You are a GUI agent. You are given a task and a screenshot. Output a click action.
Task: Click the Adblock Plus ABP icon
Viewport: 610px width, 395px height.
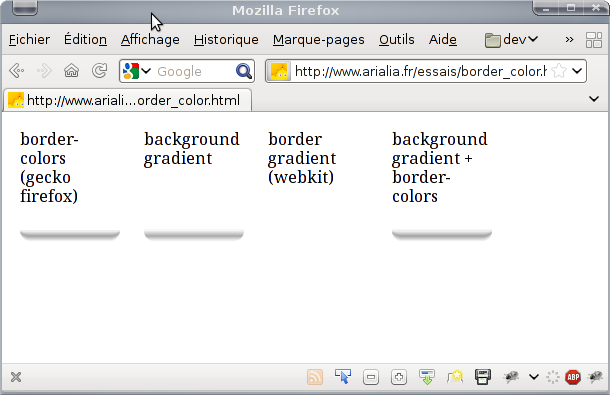pos(573,377)
